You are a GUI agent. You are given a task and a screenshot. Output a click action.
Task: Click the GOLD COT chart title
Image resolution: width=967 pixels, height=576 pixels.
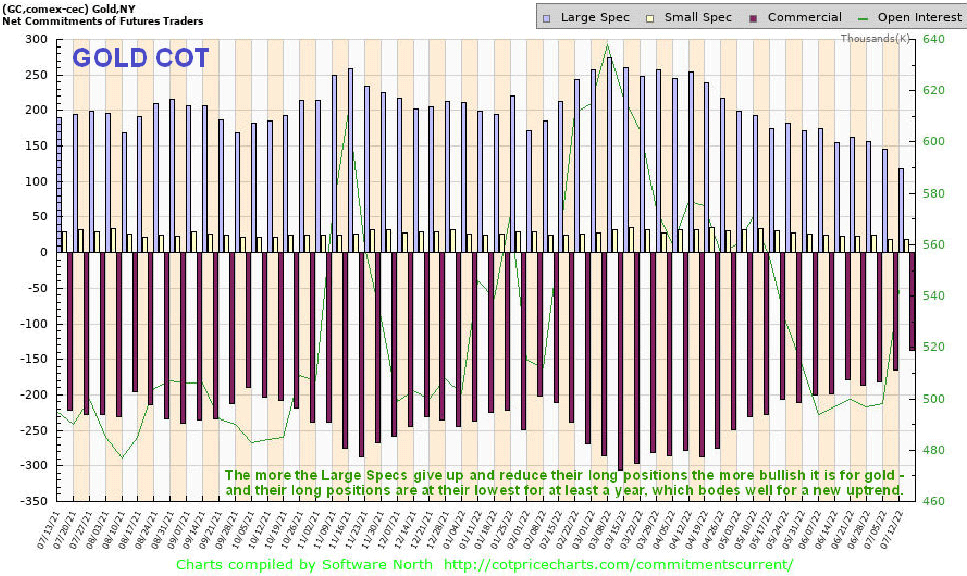141,58
